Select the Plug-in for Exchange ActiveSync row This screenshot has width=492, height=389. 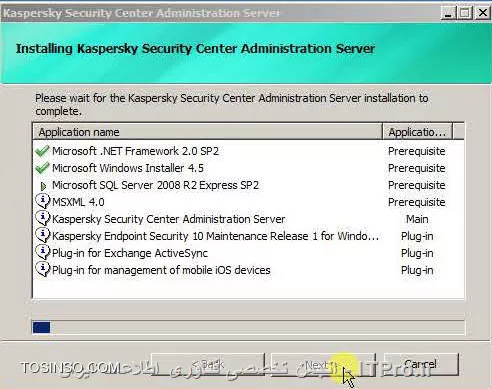248,253
